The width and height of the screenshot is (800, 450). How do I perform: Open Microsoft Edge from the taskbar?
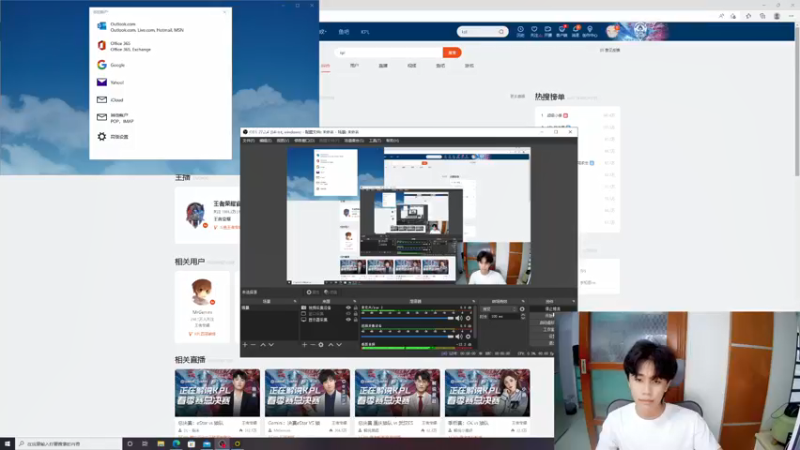[x=176, y=444]
